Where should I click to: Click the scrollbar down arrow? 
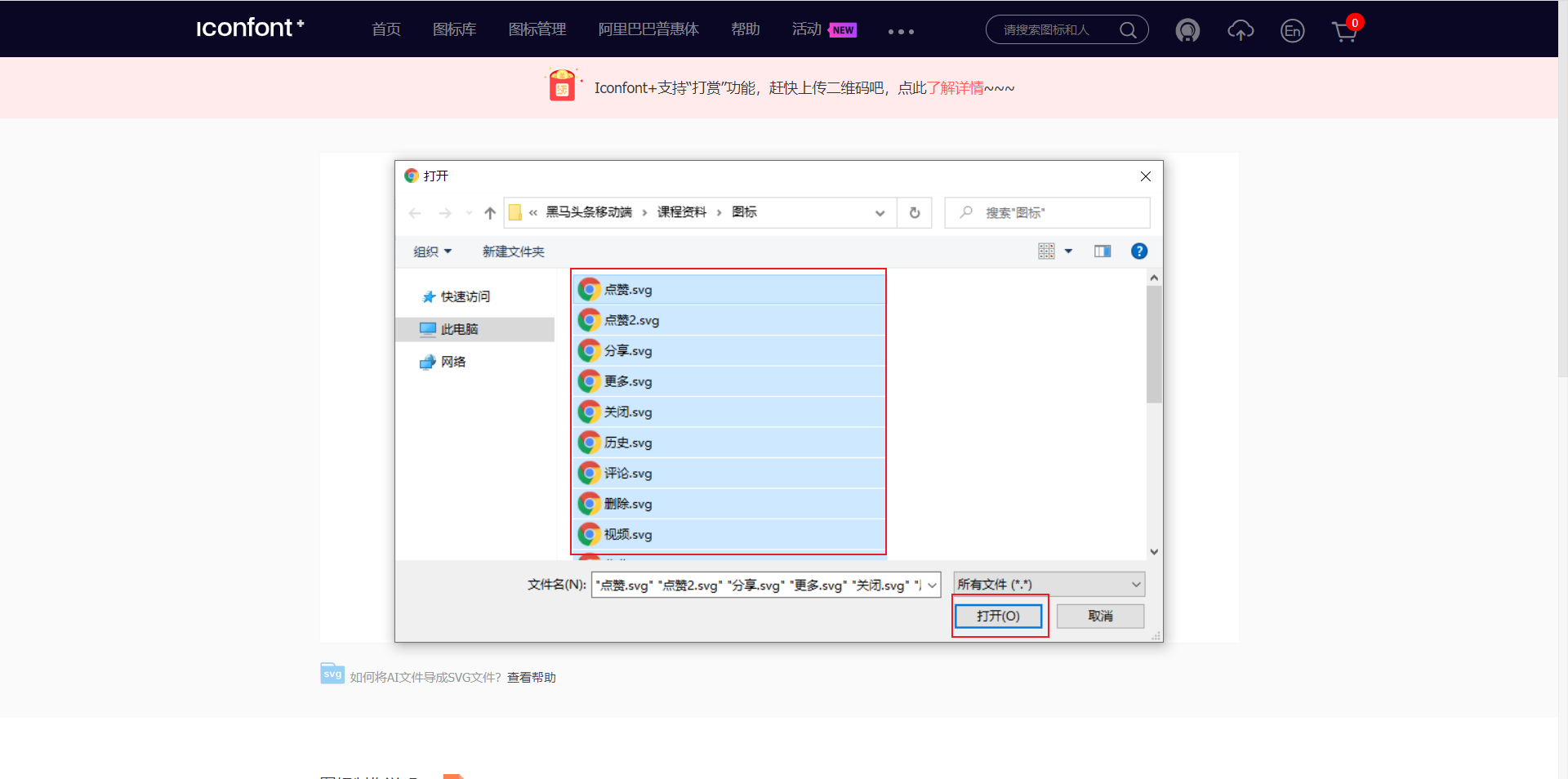click(1153, 552)
